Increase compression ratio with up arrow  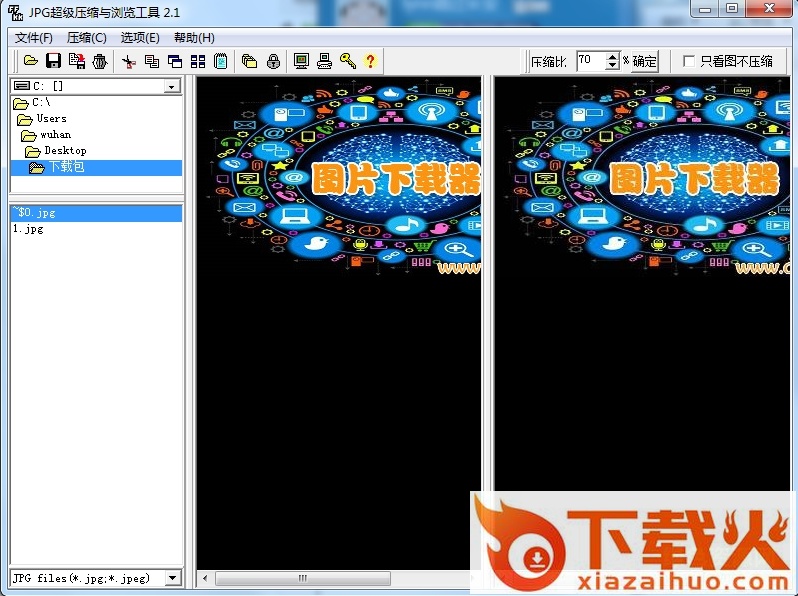[x=613, y=57]
